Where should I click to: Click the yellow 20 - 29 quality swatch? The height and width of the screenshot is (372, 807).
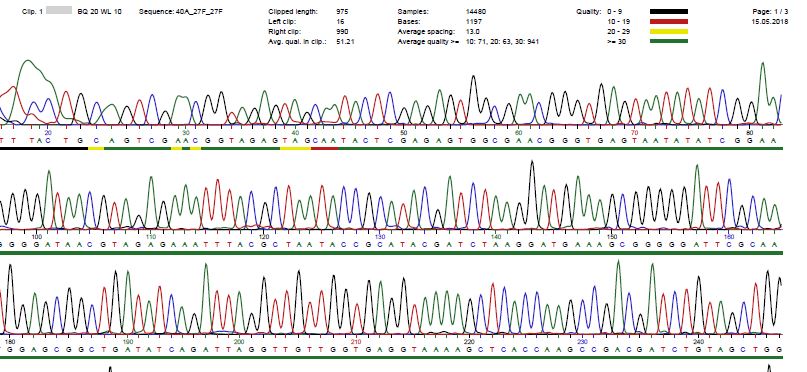pyautogui.click(x=669, y=31)
